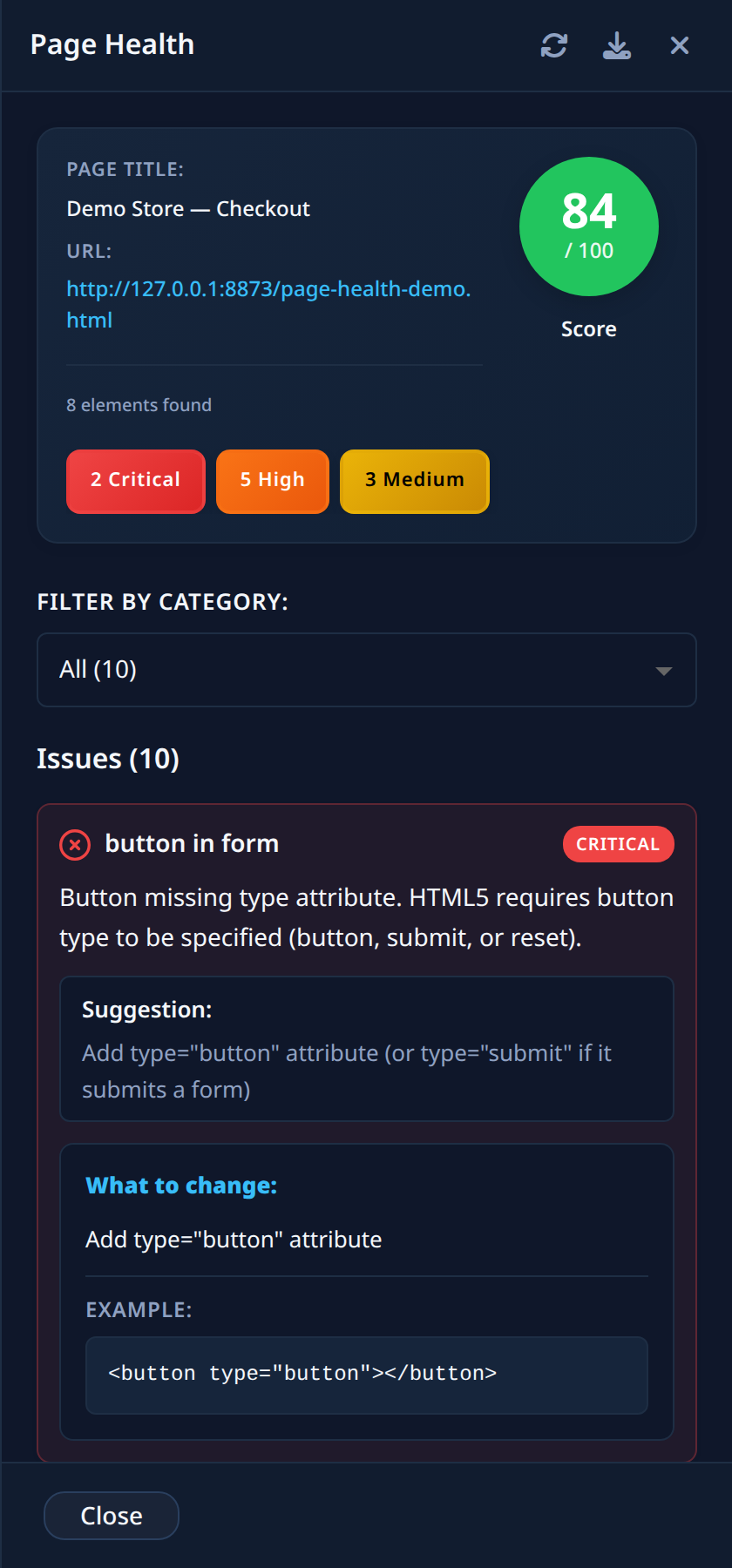Image resolution: width=732 pixels, height=1568 pixels.
Task: Click the What to change heading
Action: coord(181,1186)
